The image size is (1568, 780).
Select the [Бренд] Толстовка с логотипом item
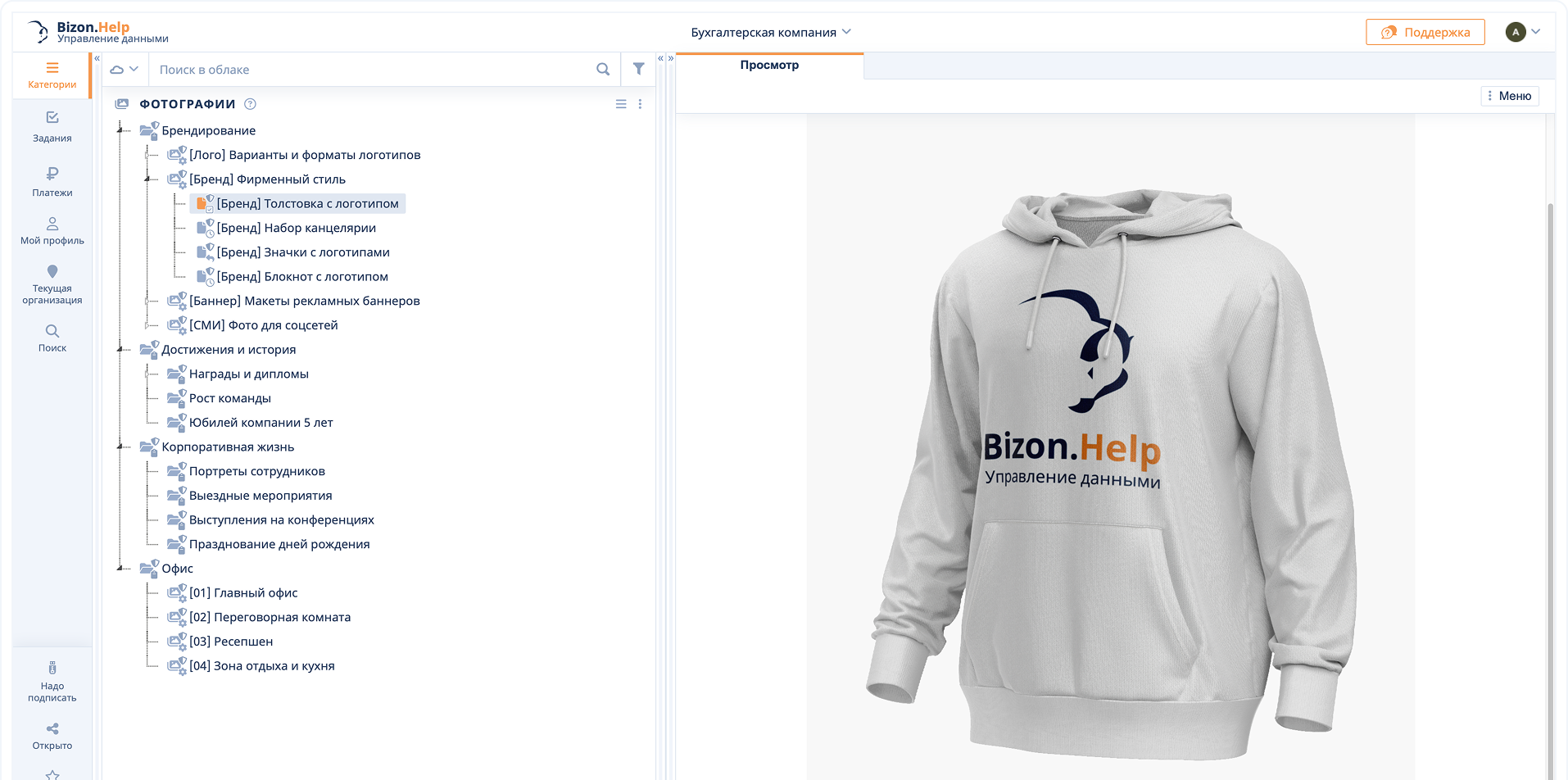point(311,203)
